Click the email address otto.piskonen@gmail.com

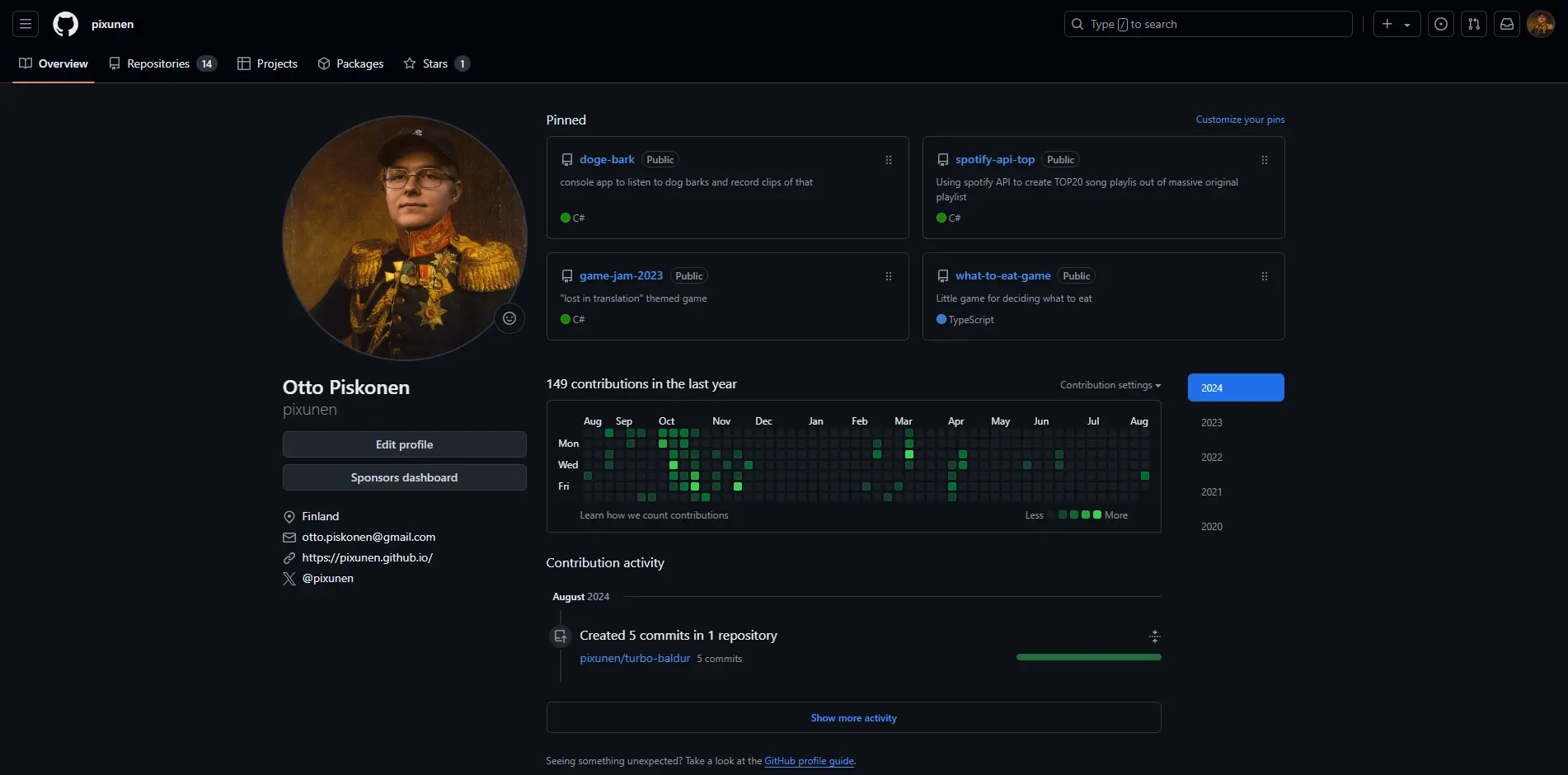pyautogui.click(x=369, y=537)
